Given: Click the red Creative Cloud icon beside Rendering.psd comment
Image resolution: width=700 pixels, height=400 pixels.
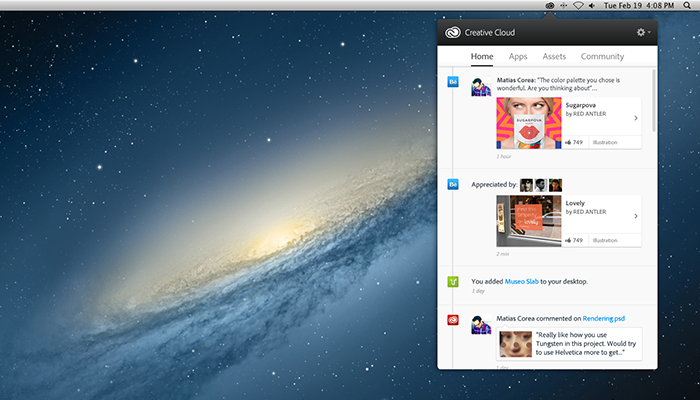Looking at the screenshot, I should [453, 320].
